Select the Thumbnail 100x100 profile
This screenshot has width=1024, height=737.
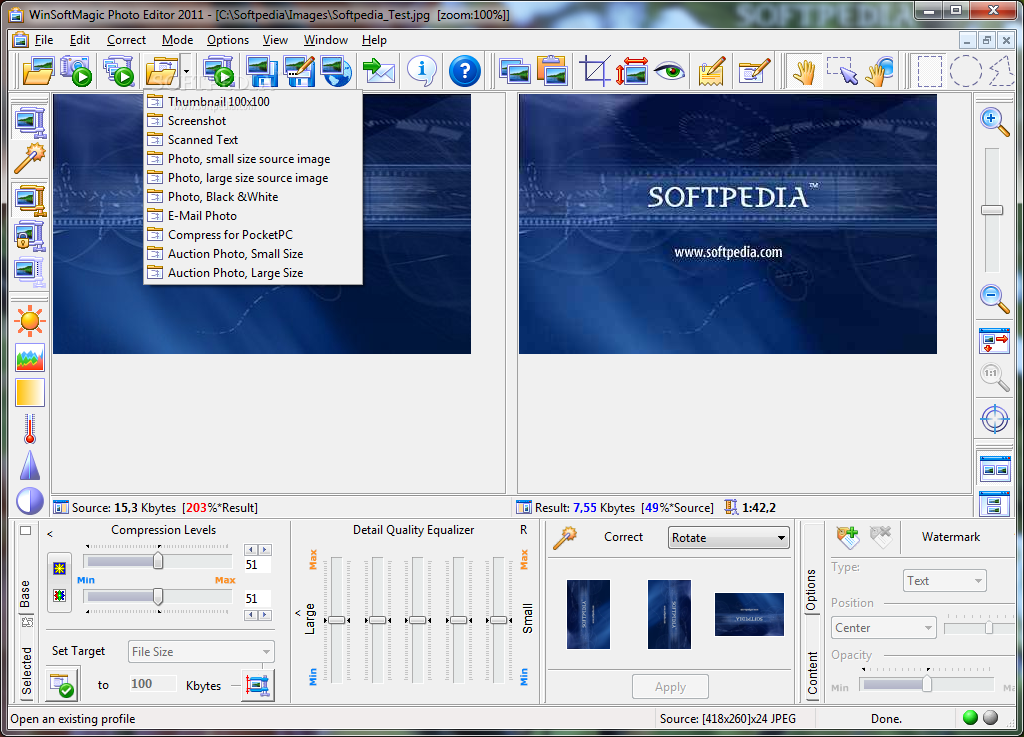pyautogui.click(x=253, y=101)
